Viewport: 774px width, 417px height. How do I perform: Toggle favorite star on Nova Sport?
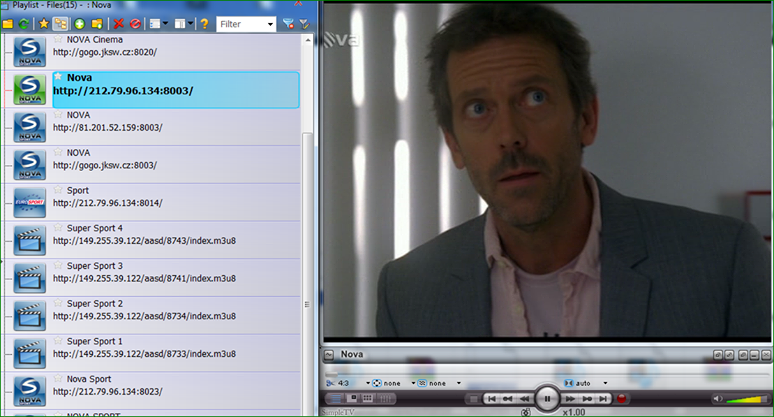click(58, 379)
